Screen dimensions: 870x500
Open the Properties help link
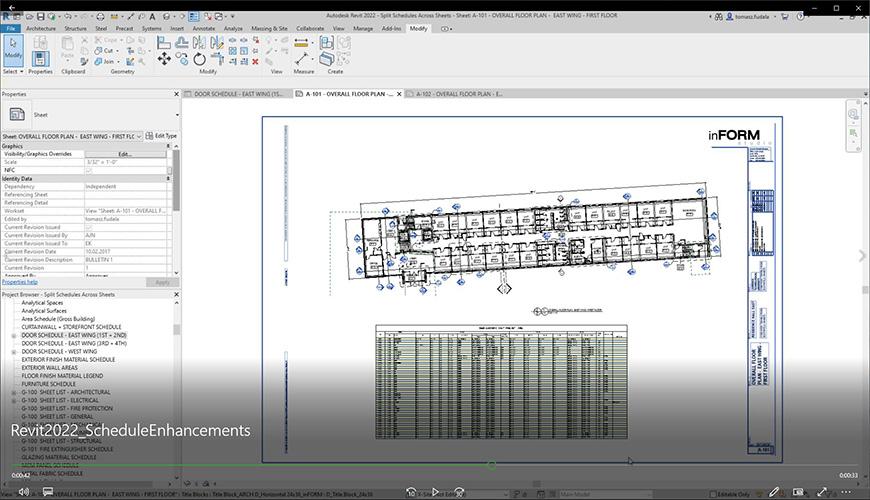19,282
